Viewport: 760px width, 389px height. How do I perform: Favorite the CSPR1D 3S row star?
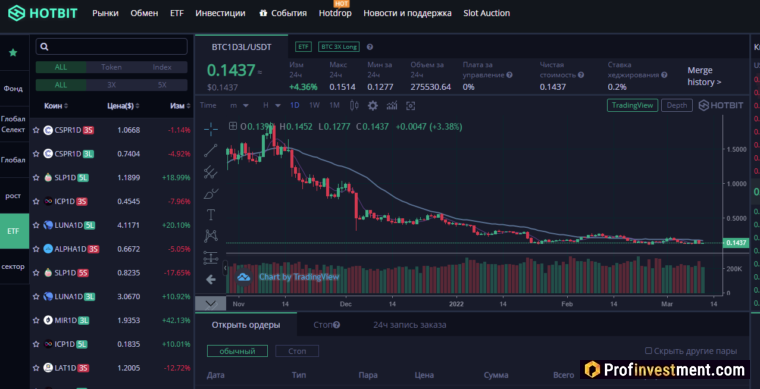click(36, 130)
